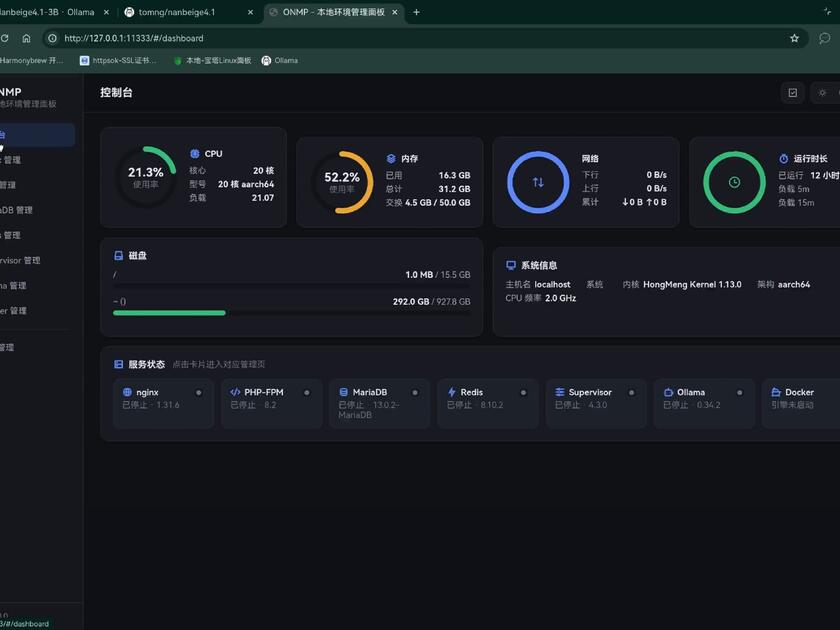Click the Supervisor '已停止 · 4.3.0' status text
Image resolution: width=840 pixels, height=630 pixels.
(581, 405)
